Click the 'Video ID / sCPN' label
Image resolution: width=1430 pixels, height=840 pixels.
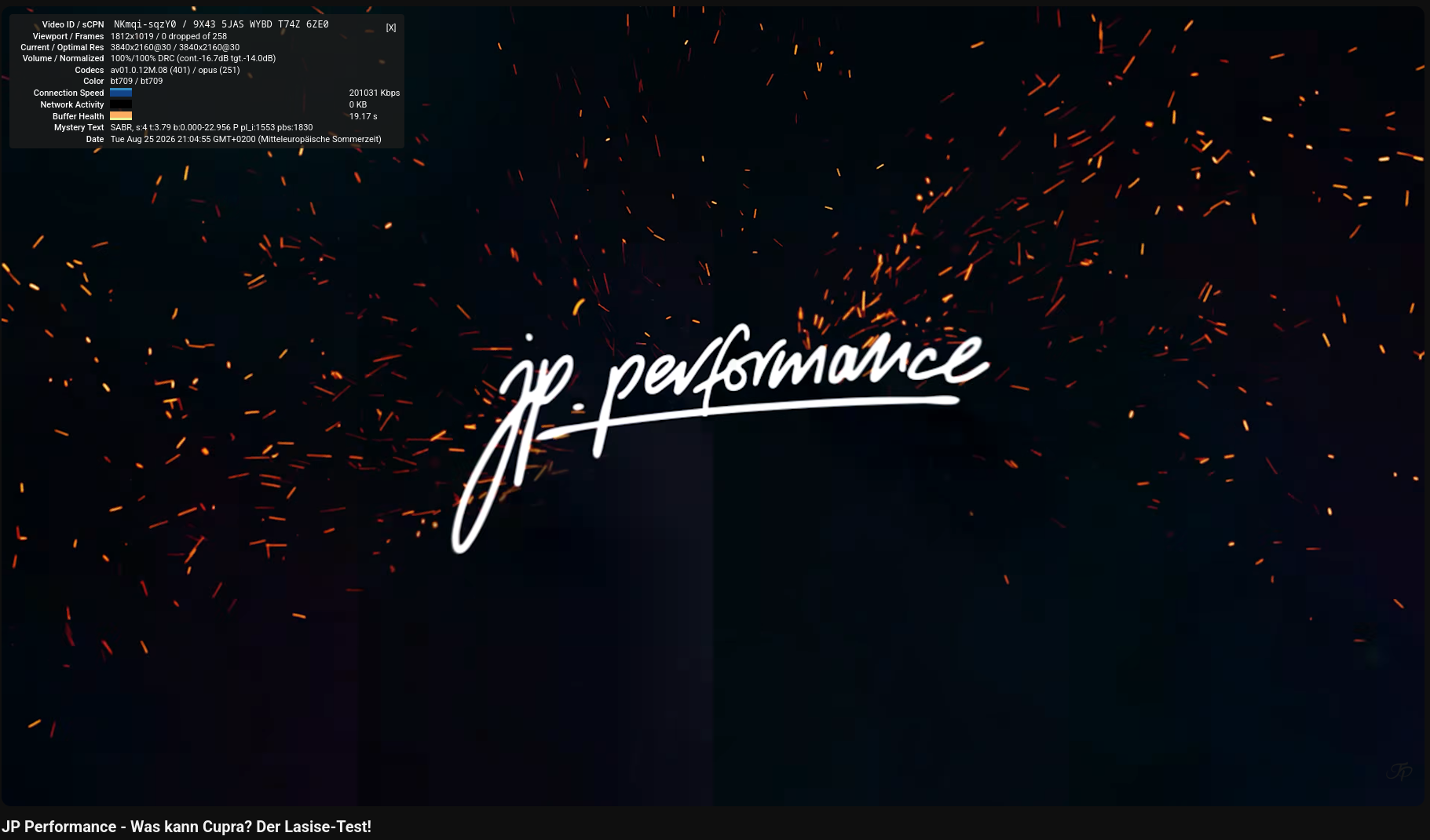[x=73, y=24]
